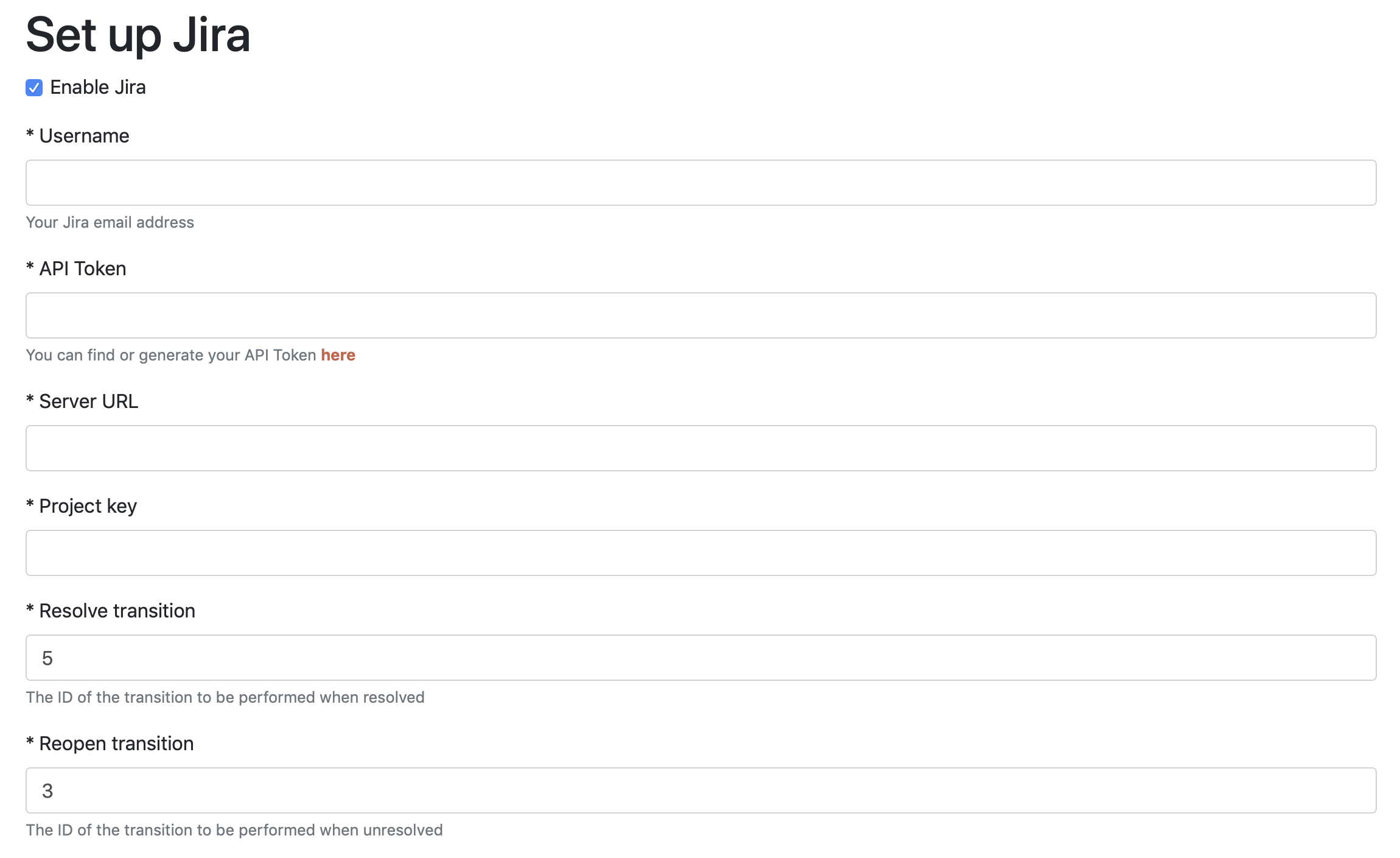1400x858 pixels.
Task: Select the Resolve transition field showing 5
Action: click(x=700, y=658)
